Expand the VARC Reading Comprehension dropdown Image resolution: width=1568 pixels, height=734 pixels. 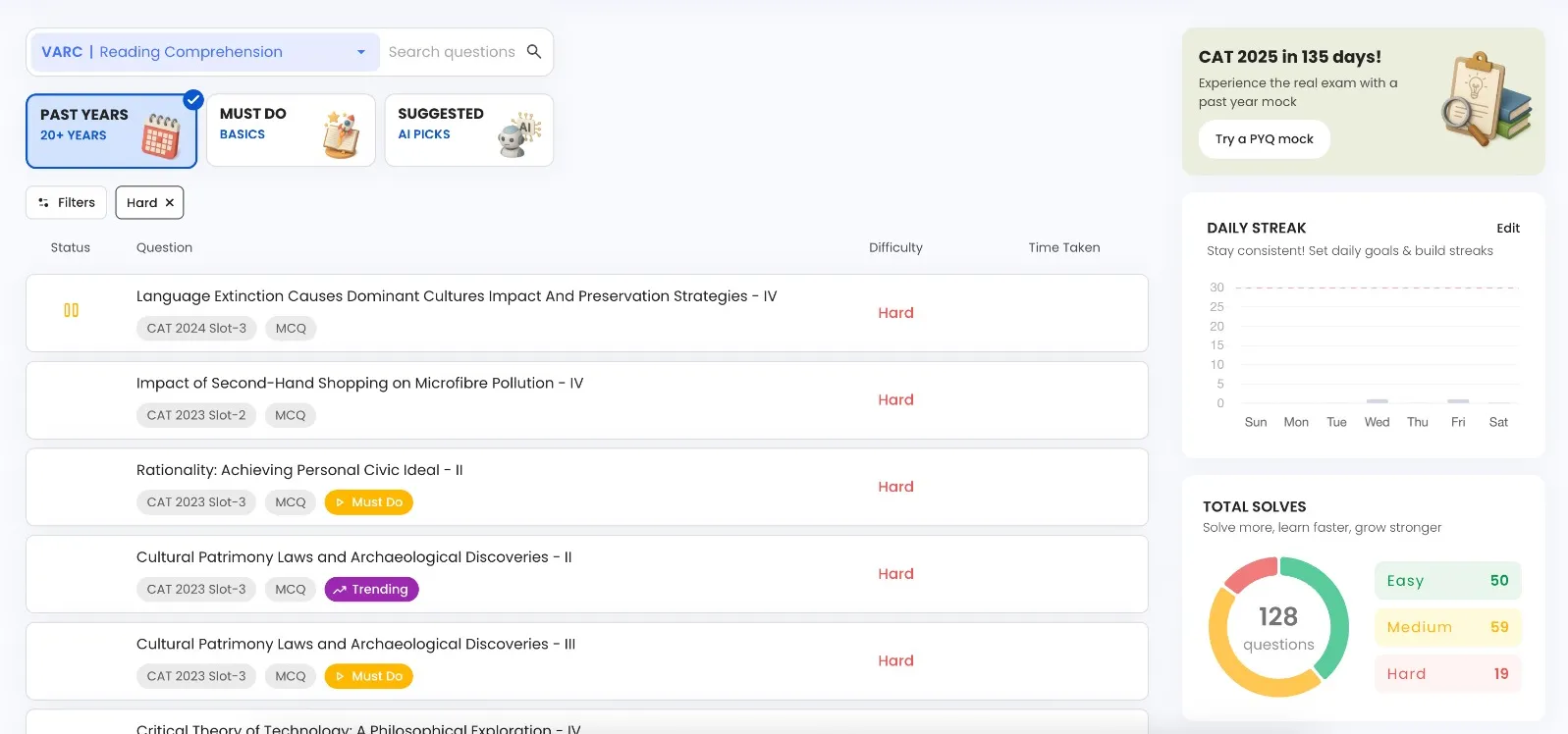pos(361,52)
